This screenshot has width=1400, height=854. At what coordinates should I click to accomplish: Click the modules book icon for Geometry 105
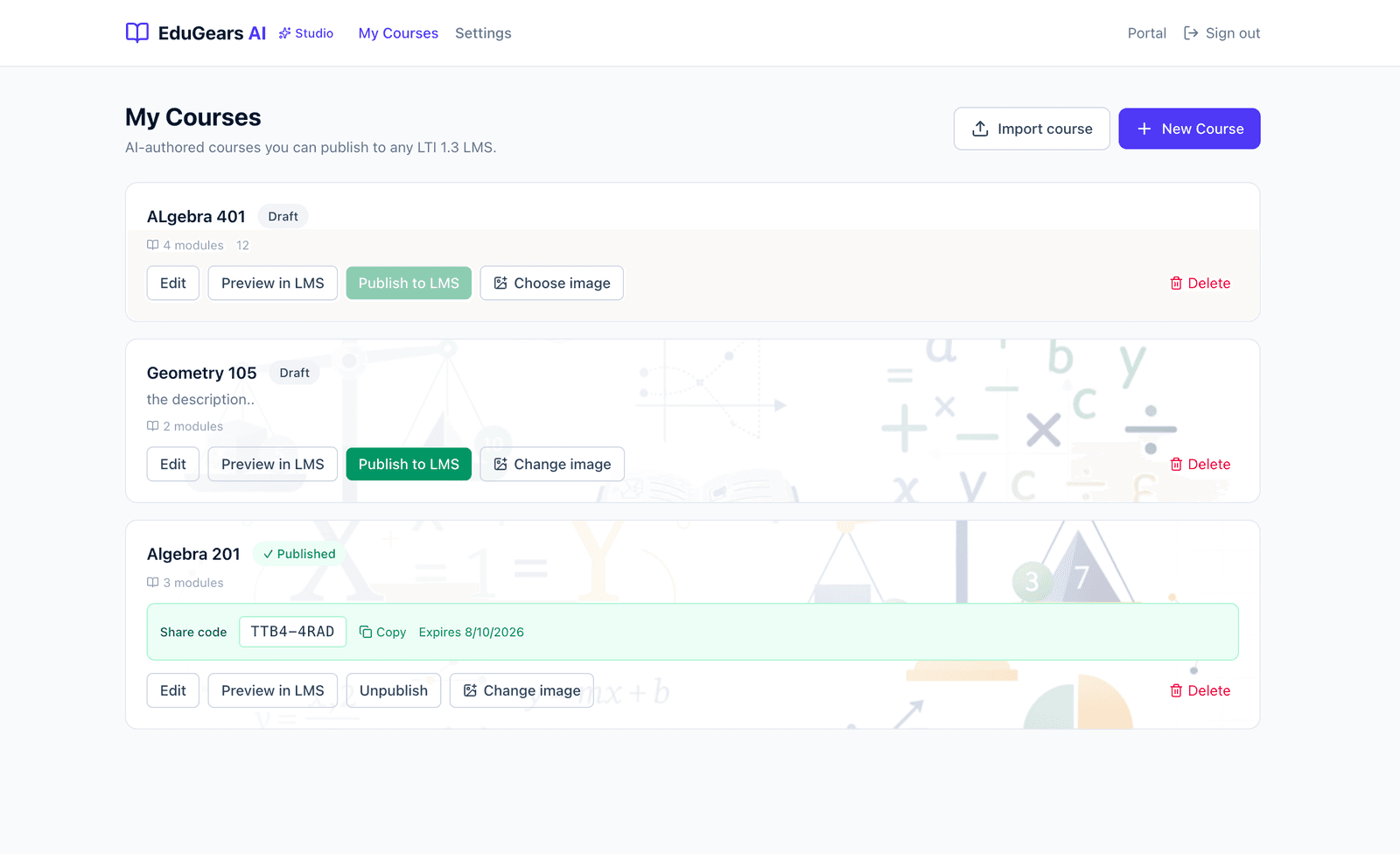[x=153, y=426]
